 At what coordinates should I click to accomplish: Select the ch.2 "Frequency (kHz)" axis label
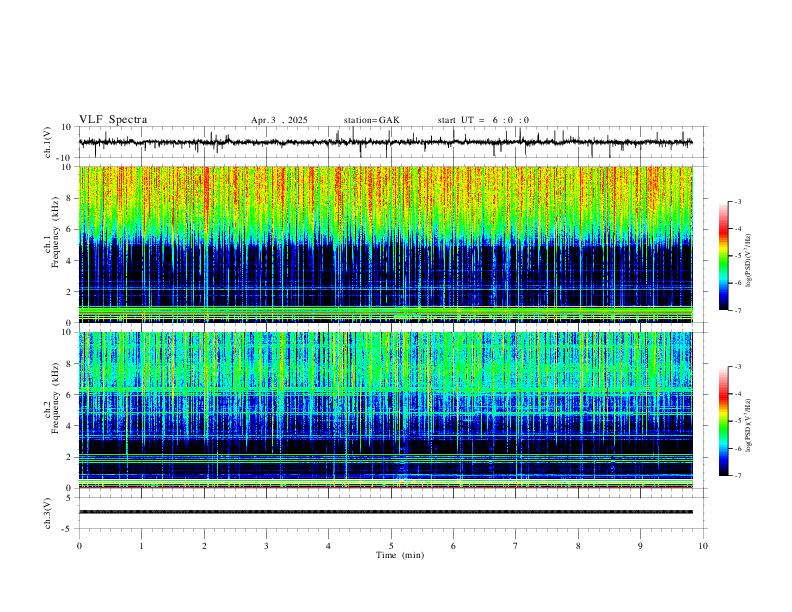click(55, 398)
